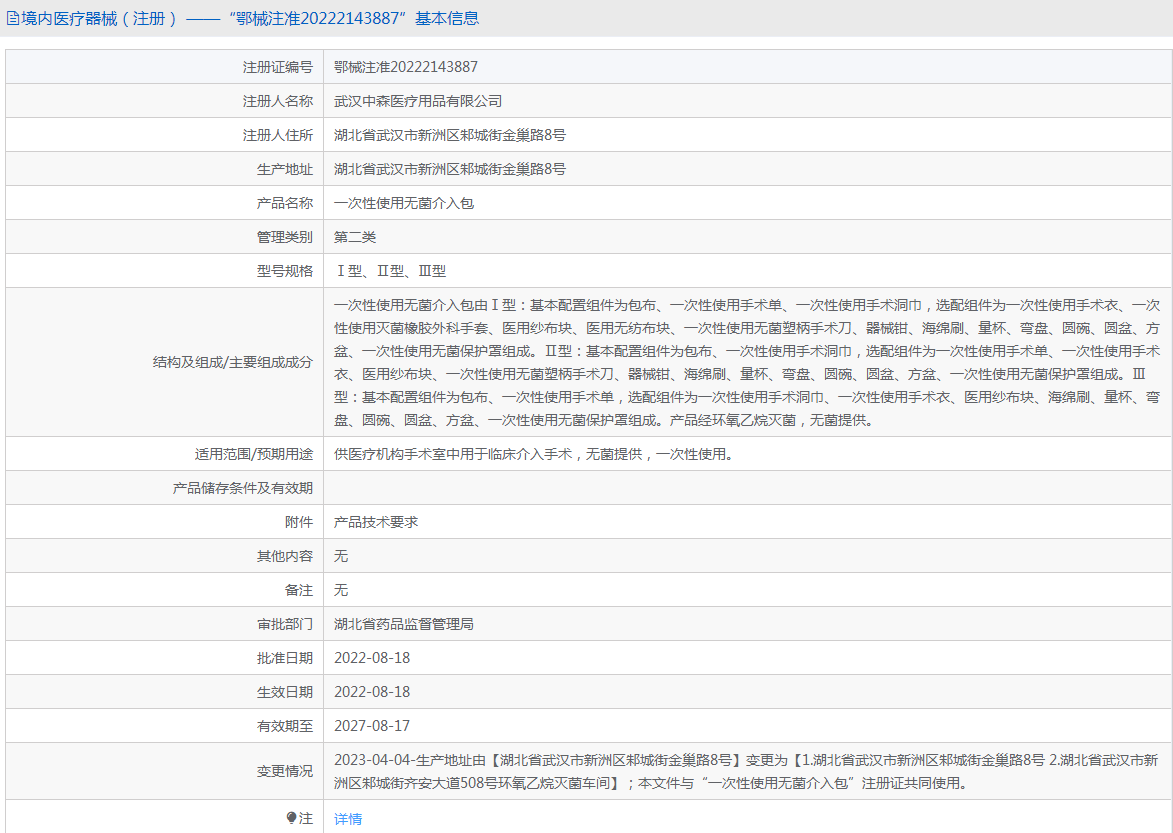Click the 适用范围/预期用途 value text
This screenshot has width=1173, height=833.
click(534, 454)
